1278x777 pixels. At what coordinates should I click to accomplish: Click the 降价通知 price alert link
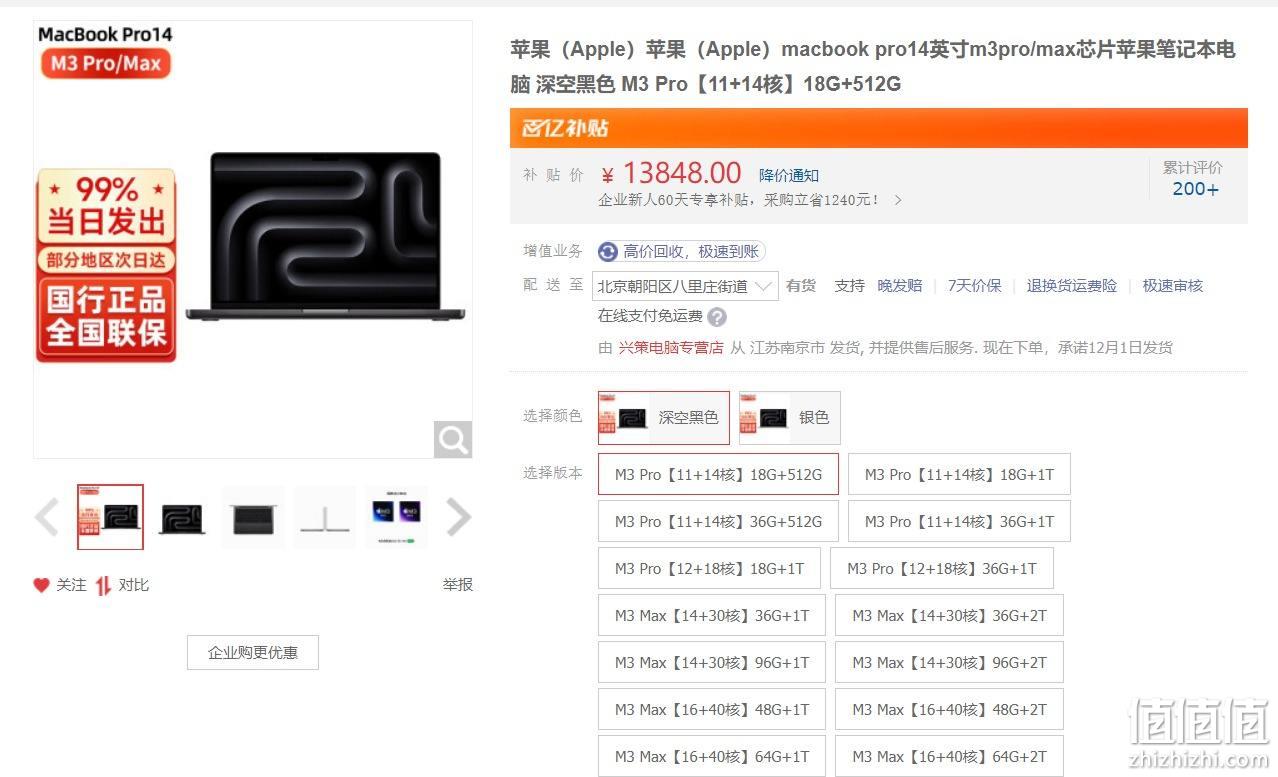point(789,176)
